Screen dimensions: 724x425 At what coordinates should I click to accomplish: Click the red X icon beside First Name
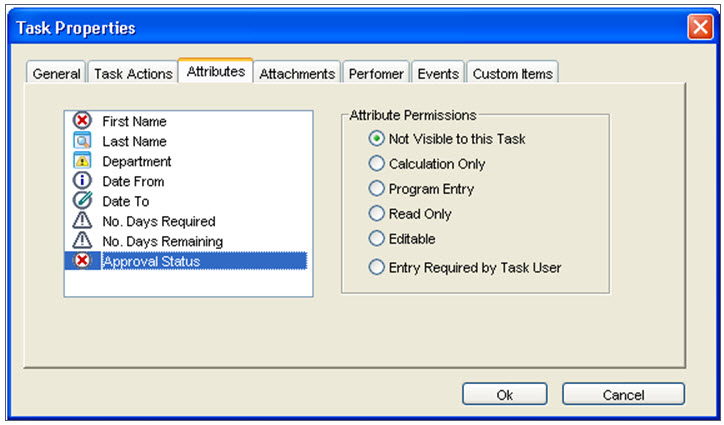82,121
